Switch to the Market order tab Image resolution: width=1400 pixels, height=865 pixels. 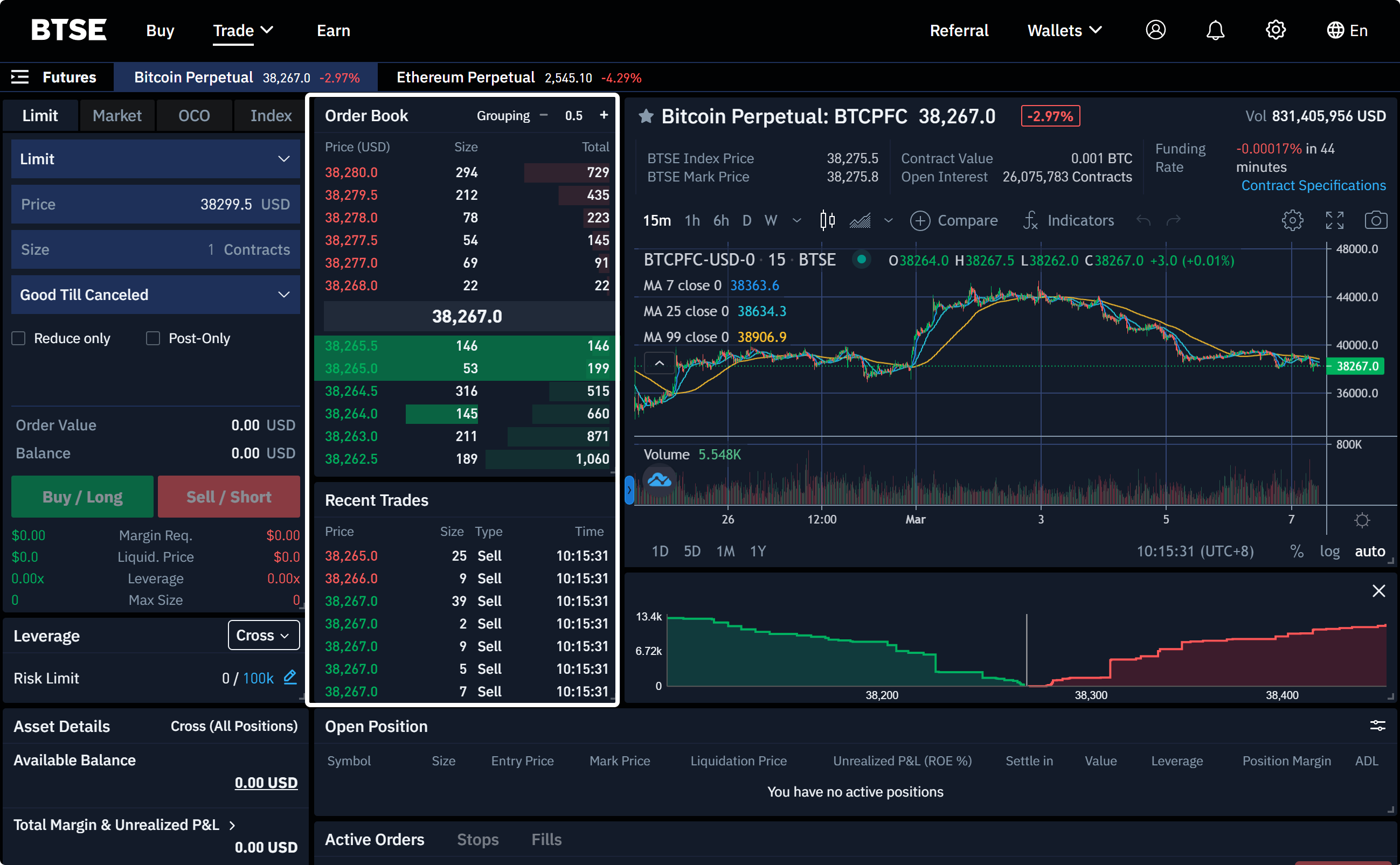coord(117,116)
